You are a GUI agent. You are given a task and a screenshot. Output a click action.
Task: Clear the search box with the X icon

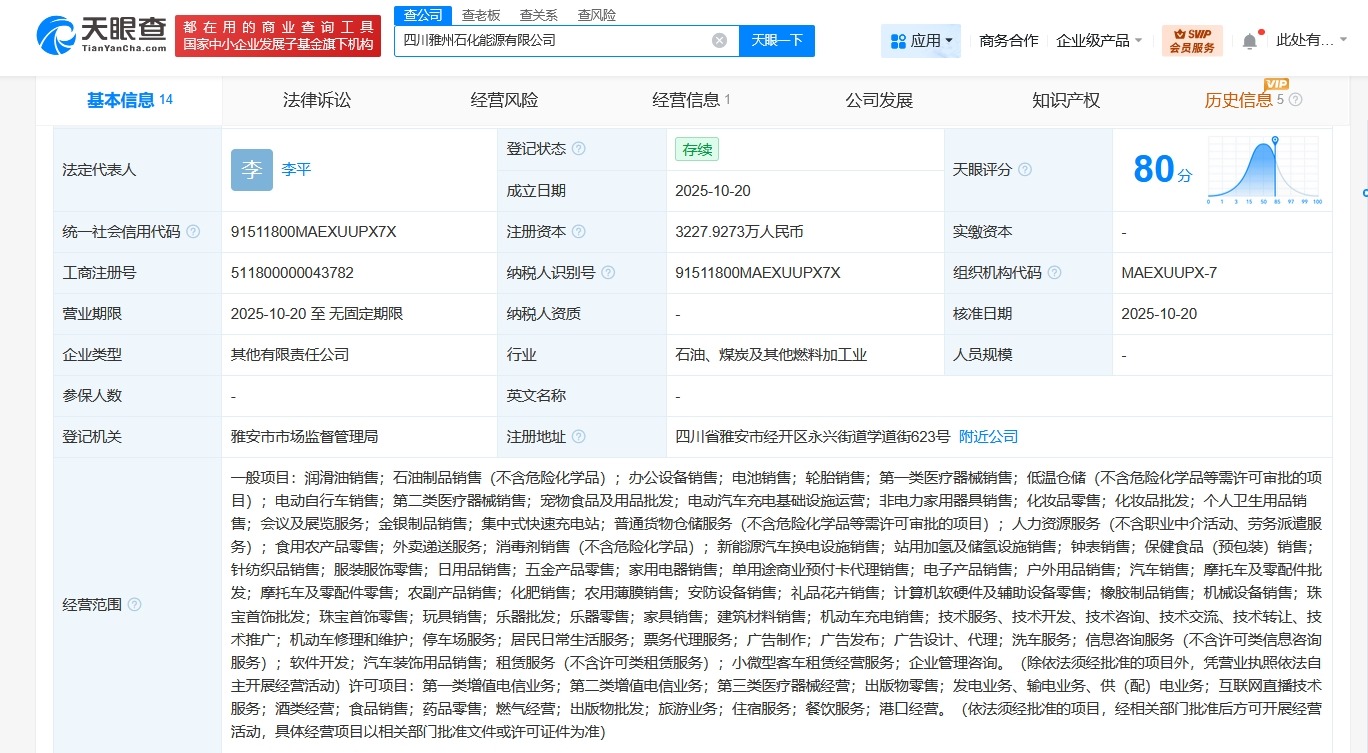tap(717, 40)
